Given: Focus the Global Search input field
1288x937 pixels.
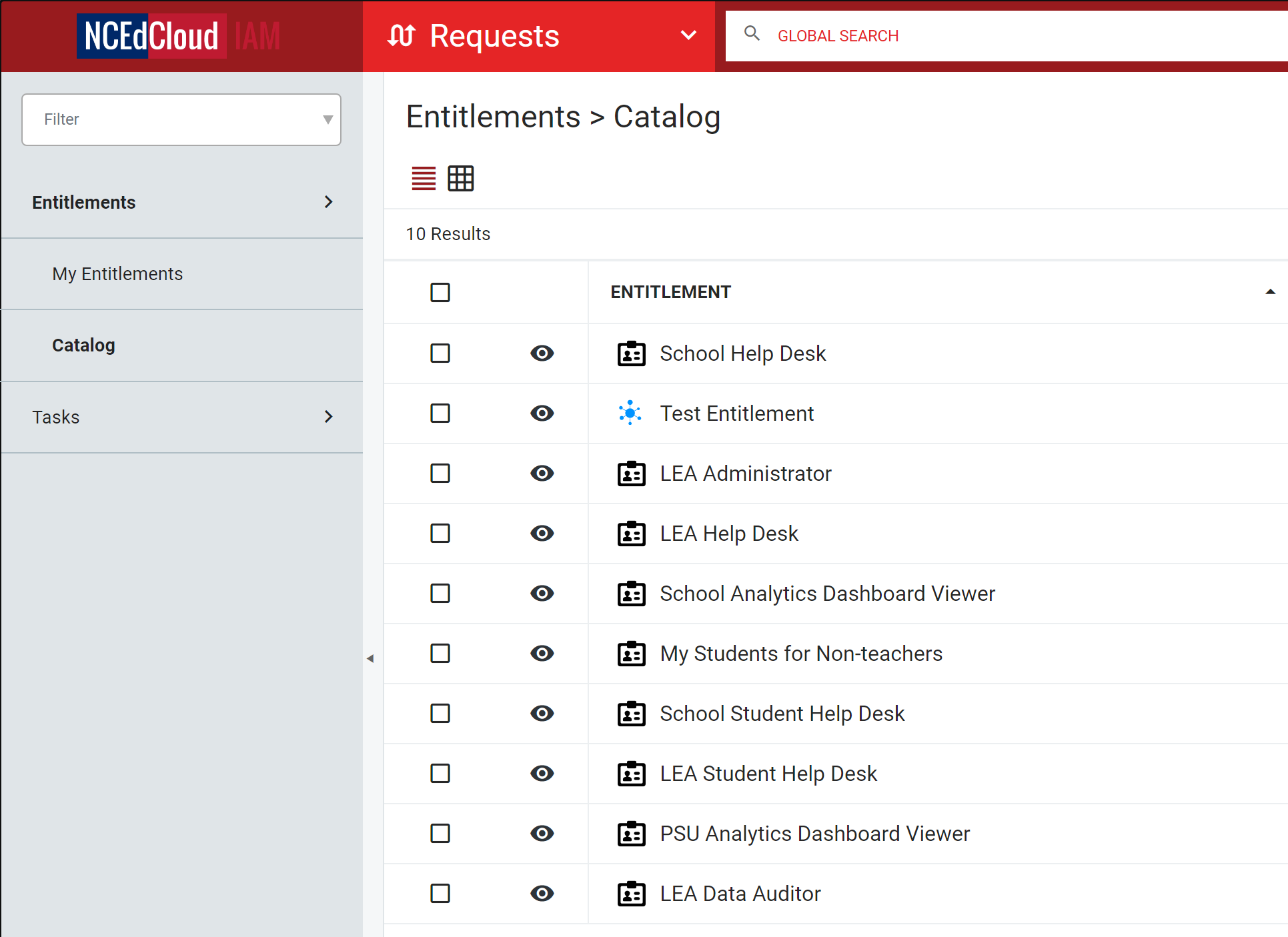Looking at the screenshot, I should click(1007, 36).
